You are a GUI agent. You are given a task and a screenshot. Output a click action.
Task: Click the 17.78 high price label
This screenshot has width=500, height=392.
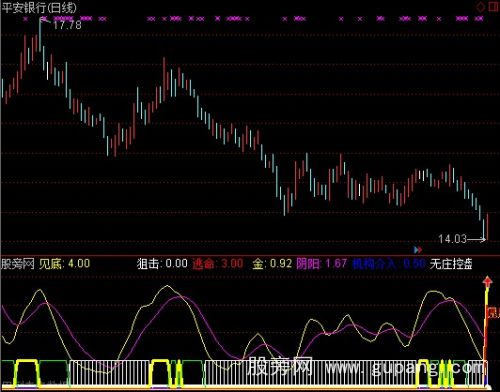coord(67,25)
